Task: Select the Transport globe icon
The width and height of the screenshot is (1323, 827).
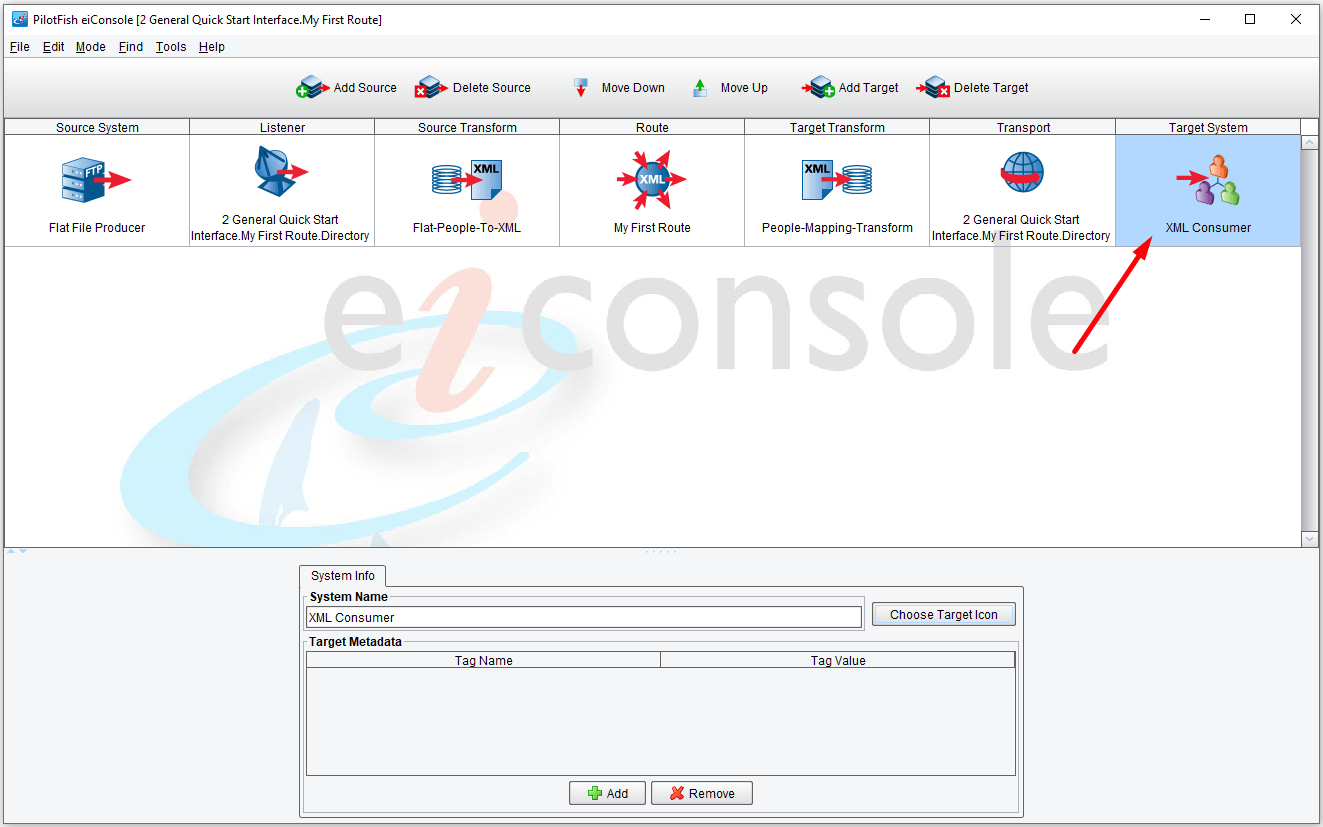Action: point(1022,172)
